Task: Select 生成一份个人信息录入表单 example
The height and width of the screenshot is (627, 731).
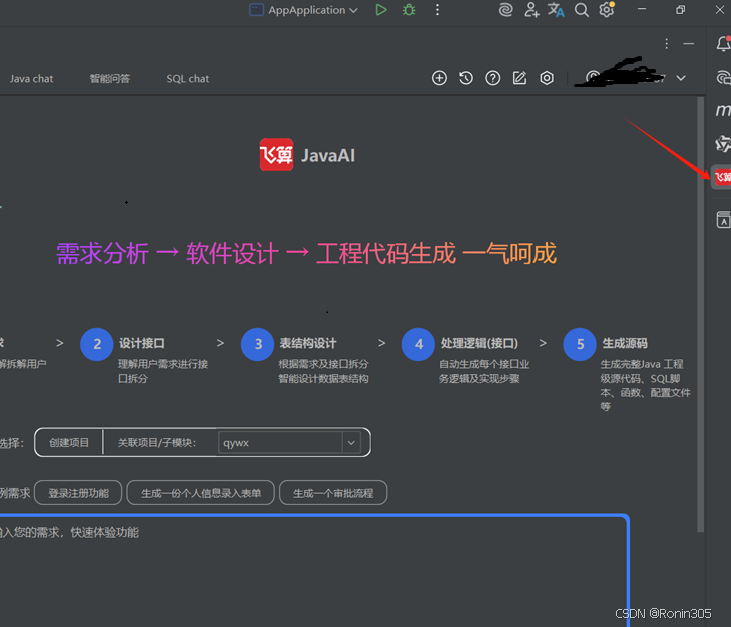Action: click(x=201, y=493)
